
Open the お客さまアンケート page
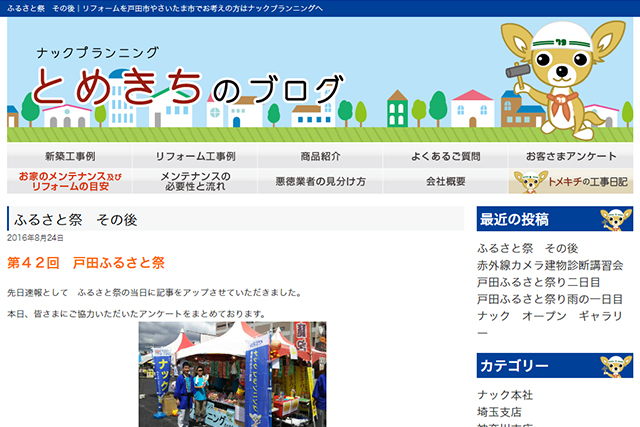coord(570,157)
